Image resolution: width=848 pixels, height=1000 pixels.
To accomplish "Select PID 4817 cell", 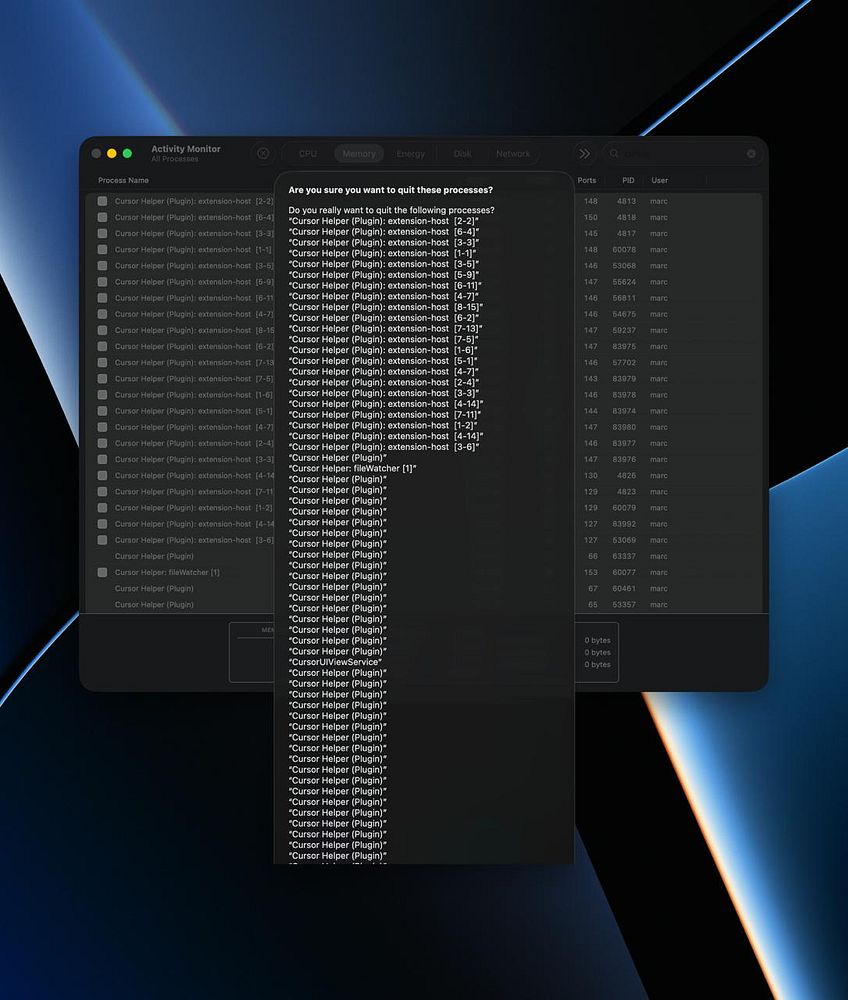I will tap(625, 233).
